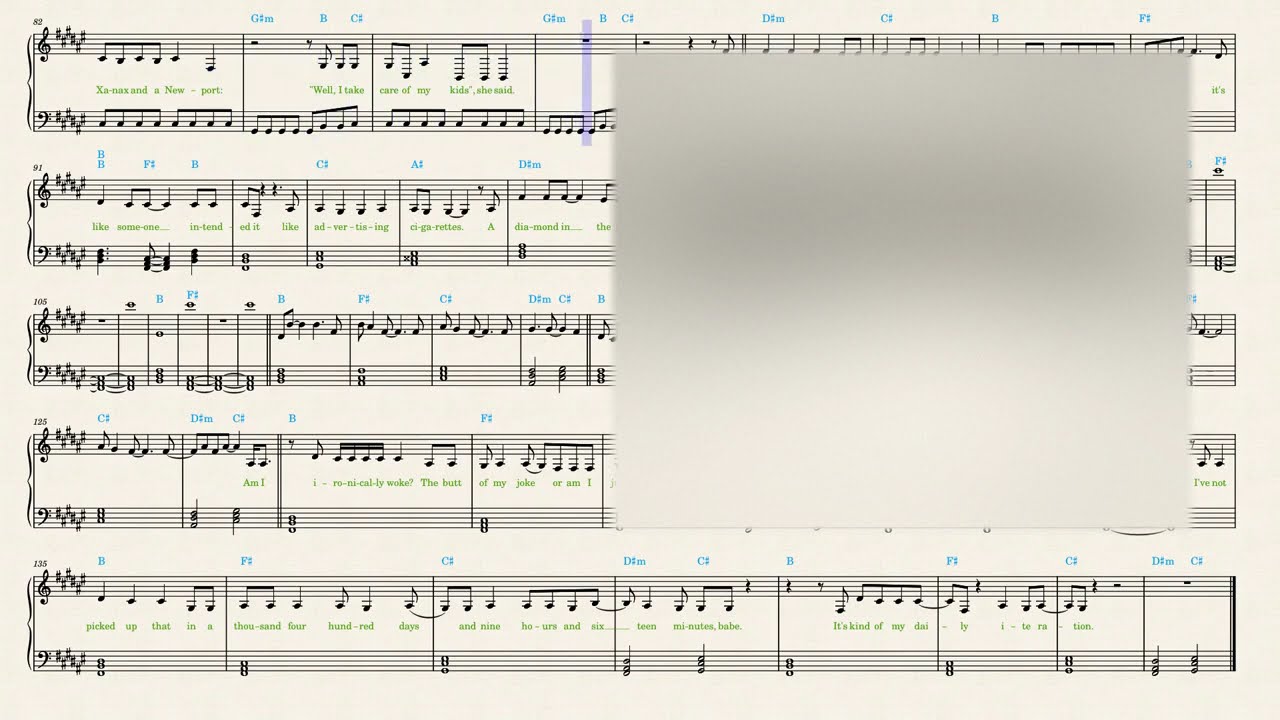Click measure number 82
Image resolution: width=1280 pixels, height=720 pixels.
point(38,22)
